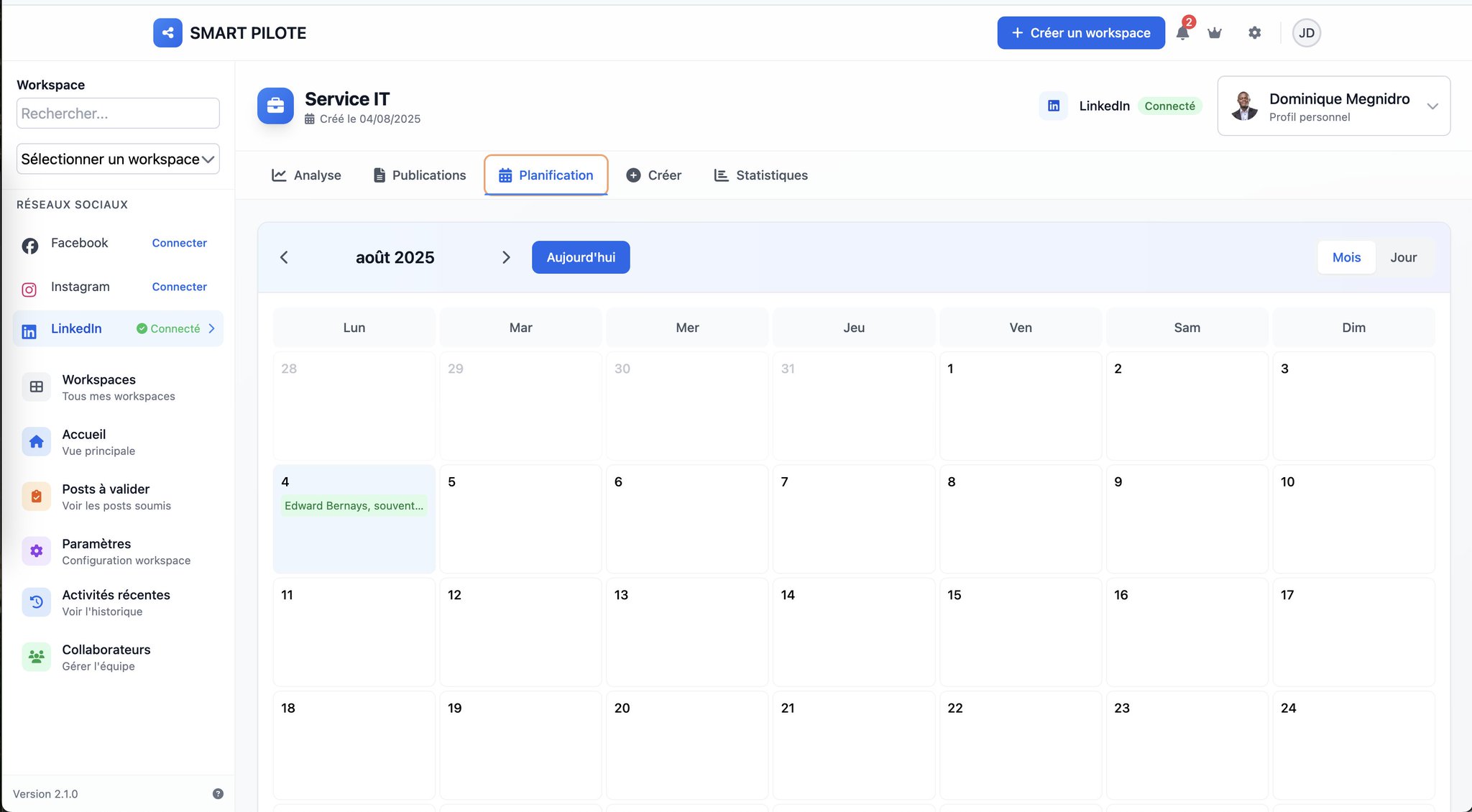Click the Smart Pilote share logo icon
The width and height of the screenshot is (1472, 812).
(167, 33)
